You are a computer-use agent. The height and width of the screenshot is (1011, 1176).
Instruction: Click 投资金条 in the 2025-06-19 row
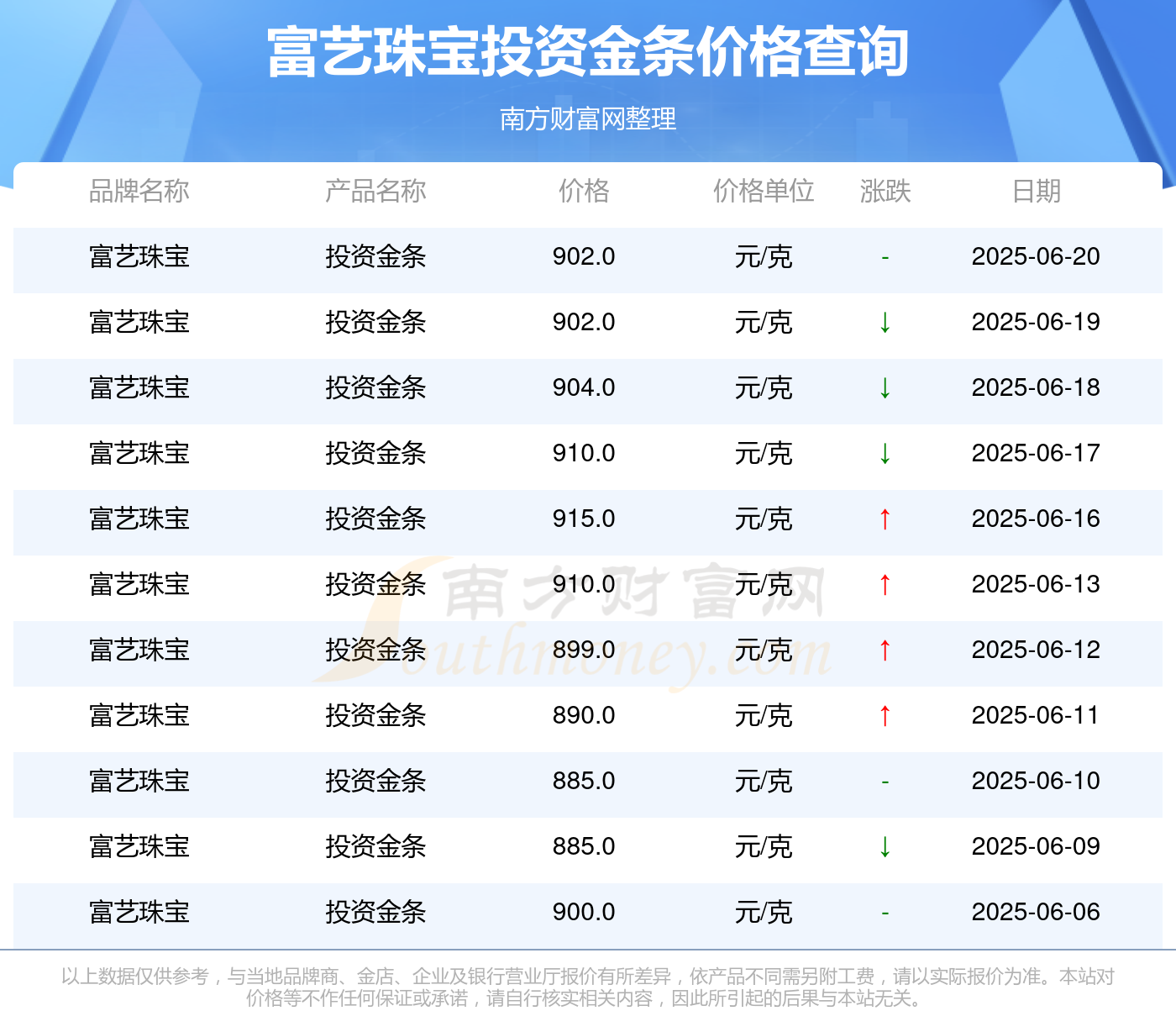tap(375, 322)
